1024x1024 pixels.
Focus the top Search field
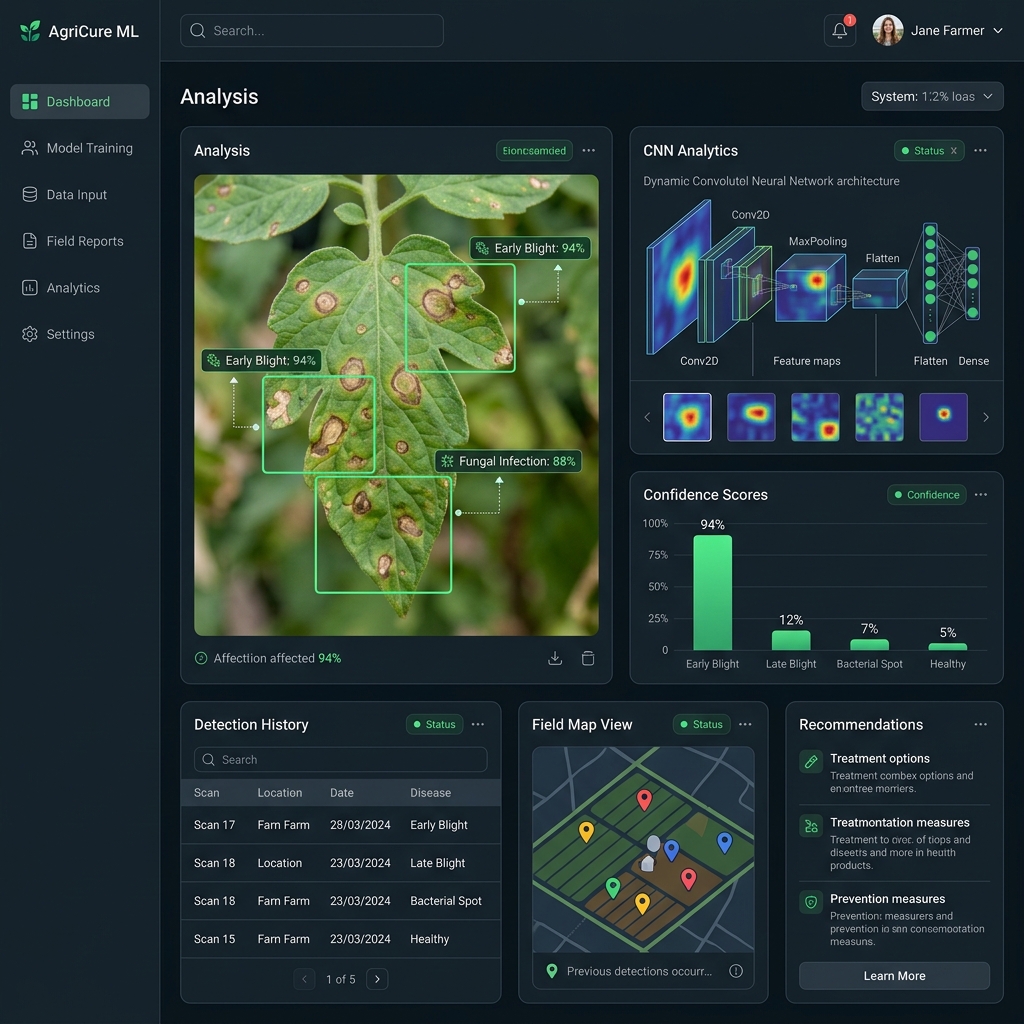312,31
